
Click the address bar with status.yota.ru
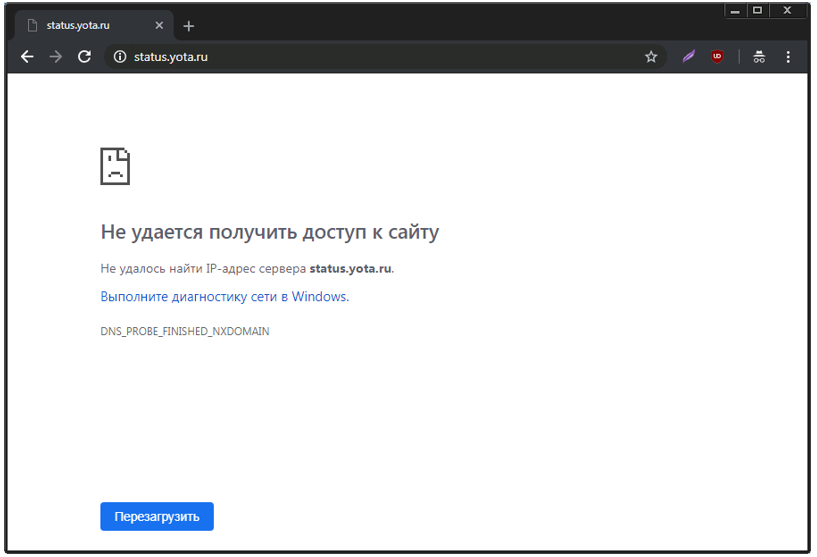(x=380, y=57)
